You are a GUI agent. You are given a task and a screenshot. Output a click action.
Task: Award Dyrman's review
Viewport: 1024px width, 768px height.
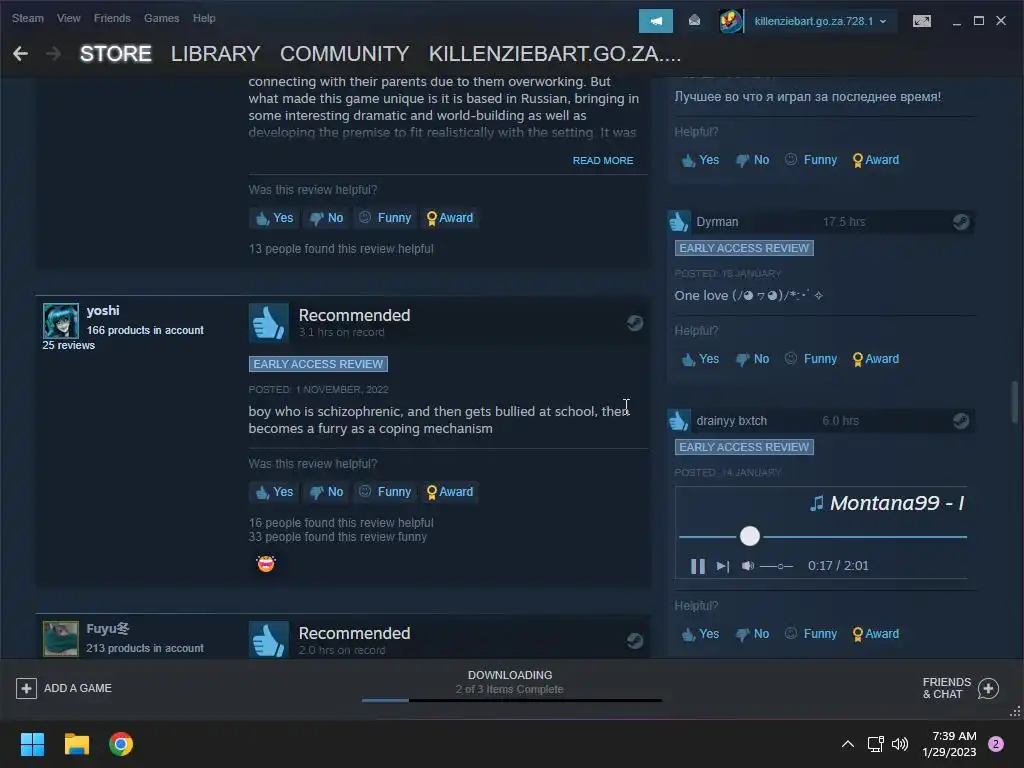point(876,359)
